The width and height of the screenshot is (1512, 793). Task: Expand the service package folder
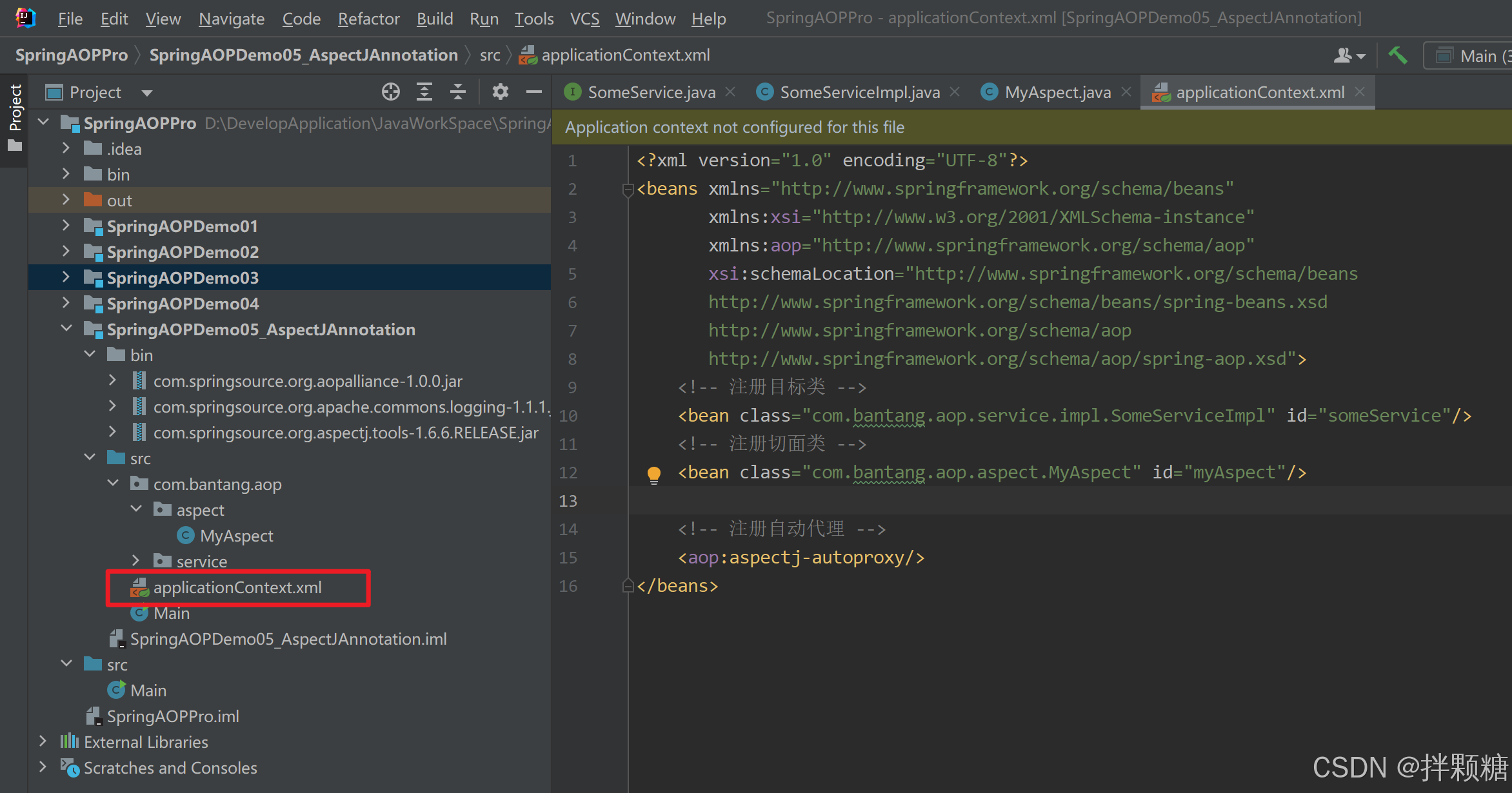135,561
